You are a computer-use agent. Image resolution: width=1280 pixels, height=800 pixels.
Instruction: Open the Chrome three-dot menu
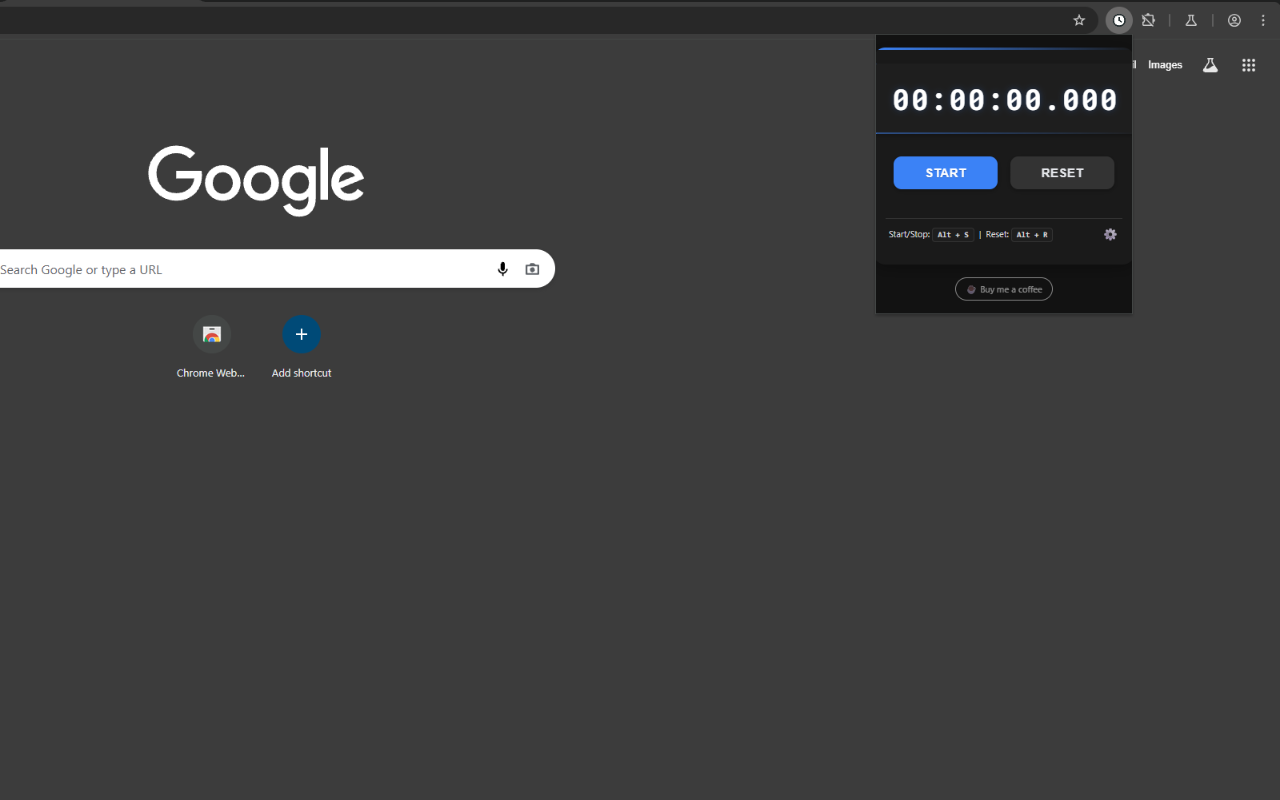pos(1263,20)
